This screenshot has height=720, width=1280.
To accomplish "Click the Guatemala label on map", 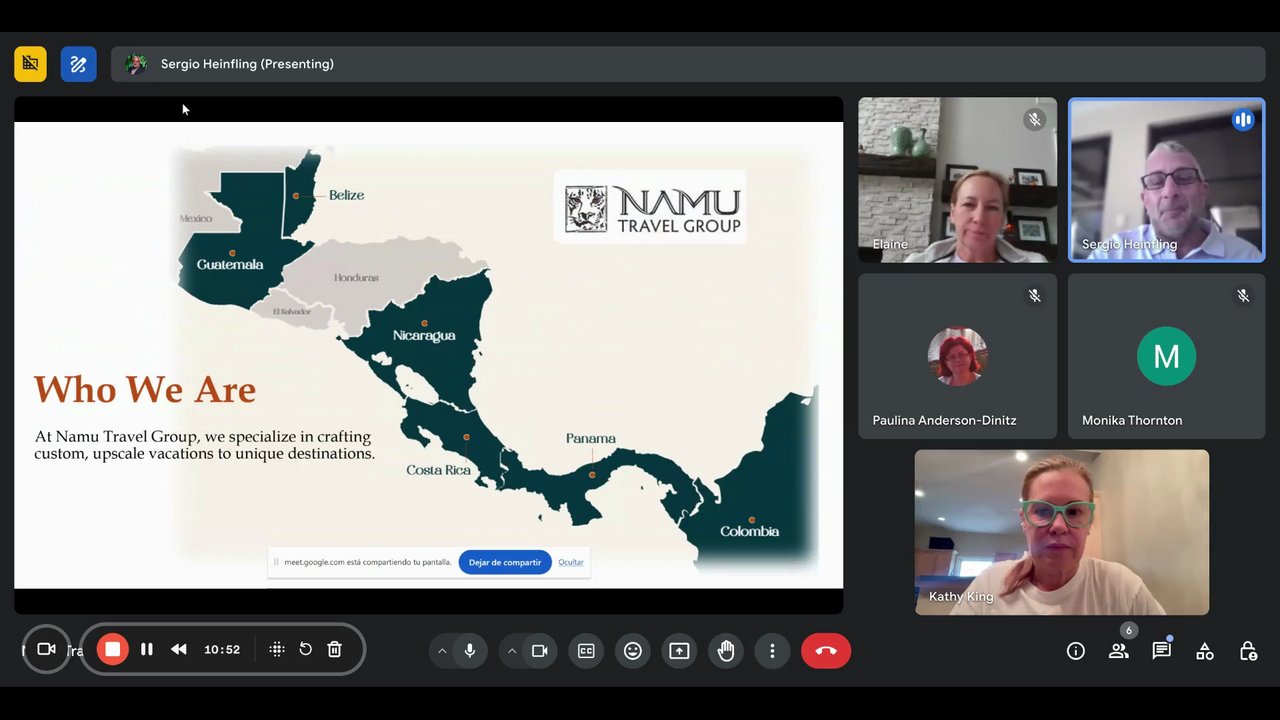I will point(230,265).
